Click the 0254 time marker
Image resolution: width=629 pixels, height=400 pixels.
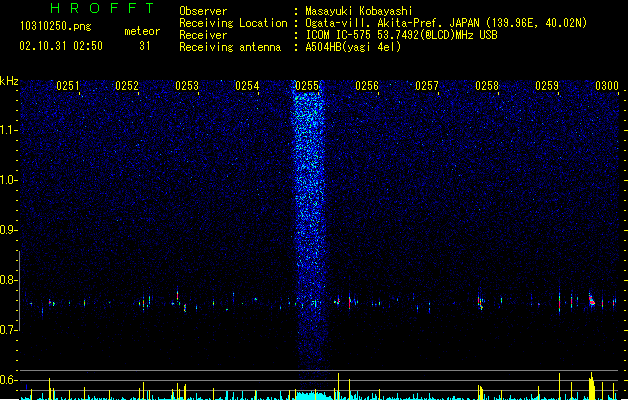pyautogui.click(x=247, y=85)
